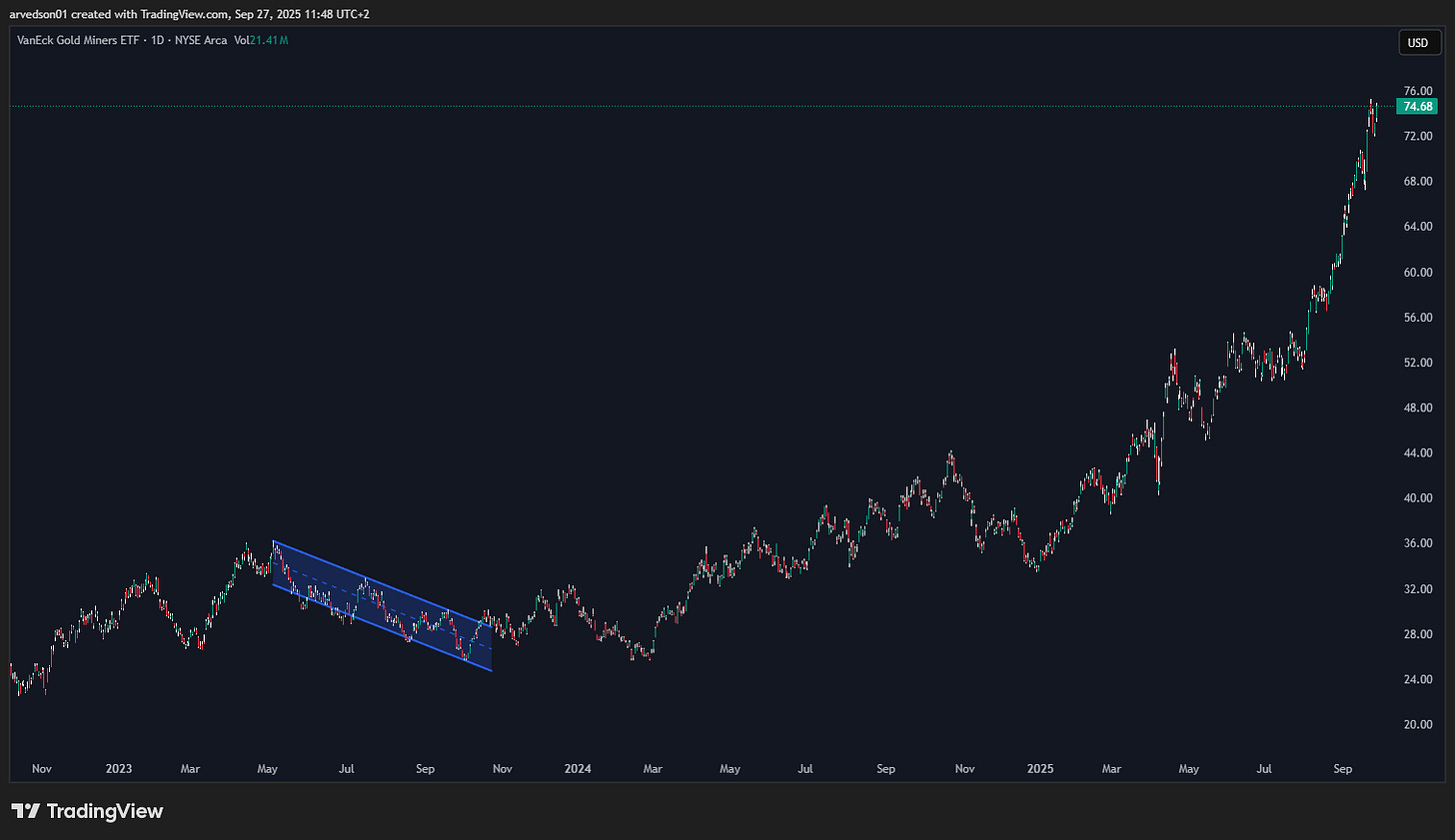
Task: Click the 72.00 price axis label
Action: click(1418, 136)
